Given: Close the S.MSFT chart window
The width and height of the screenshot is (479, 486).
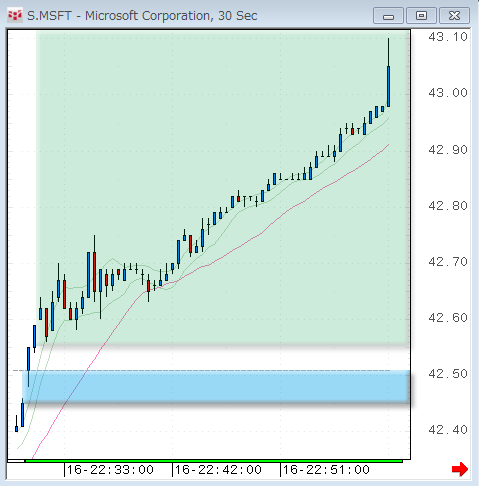Looking at the screenshot, I should pyautogui.click(x=454, y=16).
